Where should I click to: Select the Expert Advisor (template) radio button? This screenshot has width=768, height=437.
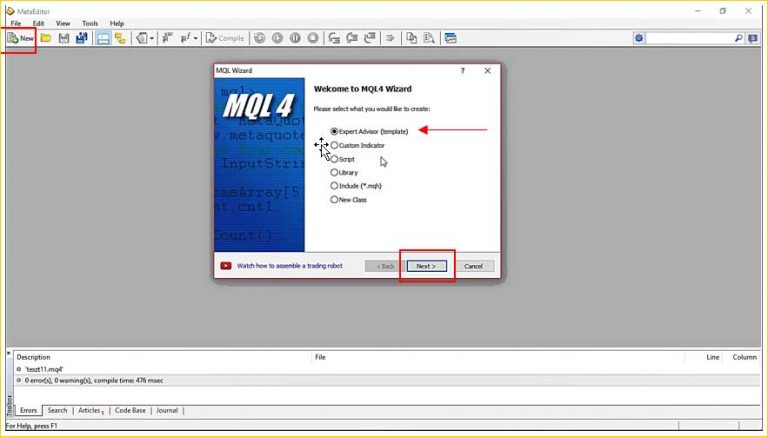pos(334,131)
